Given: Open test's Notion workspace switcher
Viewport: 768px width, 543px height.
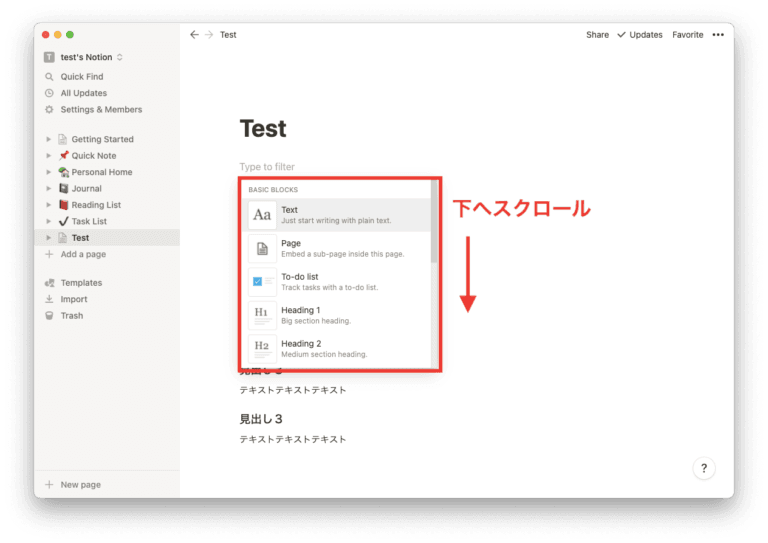Looking at the screenshot, I should pos(85,57).
